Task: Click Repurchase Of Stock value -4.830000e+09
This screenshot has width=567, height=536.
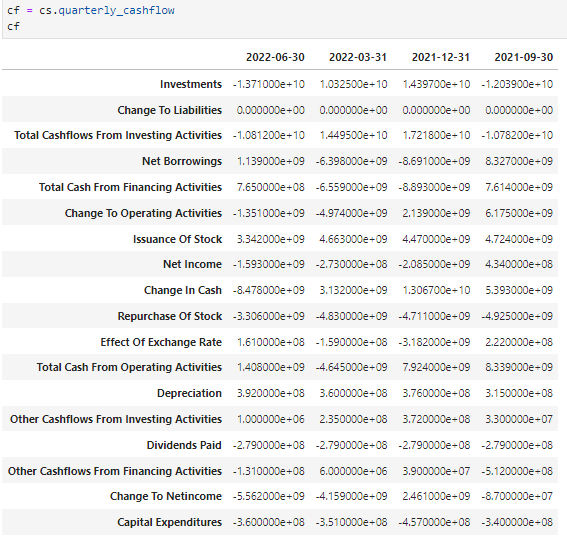Action: pyautogui.click(x=351, y=316)
